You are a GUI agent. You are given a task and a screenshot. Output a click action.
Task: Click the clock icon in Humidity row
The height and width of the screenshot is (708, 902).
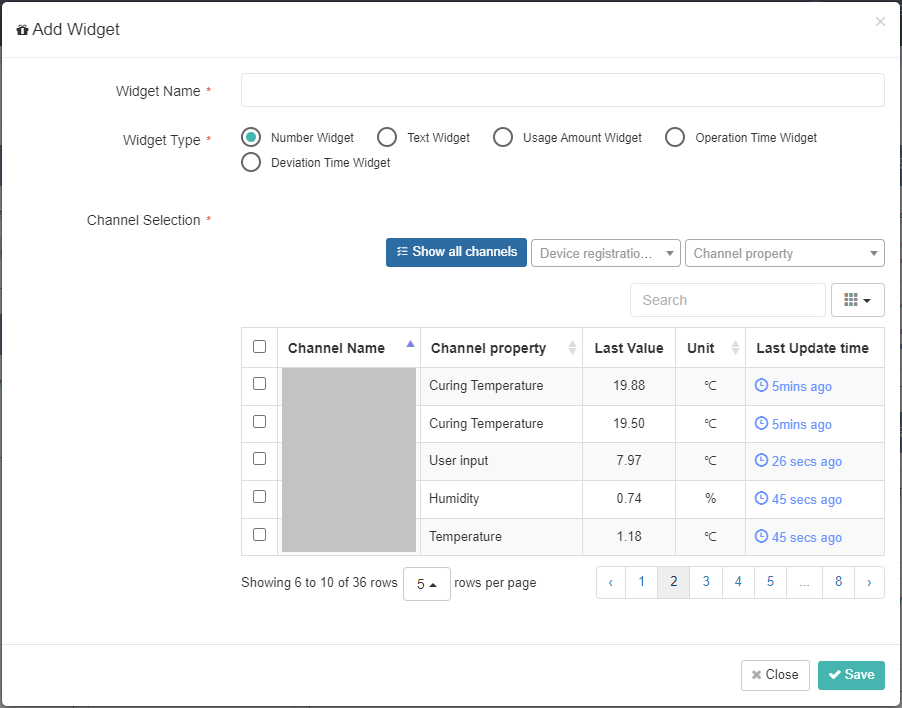761,497
